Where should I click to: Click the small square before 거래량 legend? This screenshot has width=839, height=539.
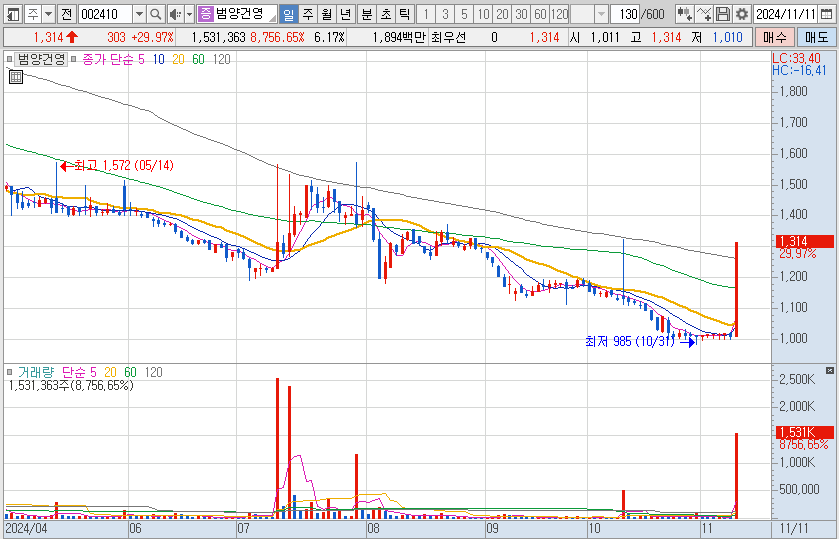click(9, 372)
